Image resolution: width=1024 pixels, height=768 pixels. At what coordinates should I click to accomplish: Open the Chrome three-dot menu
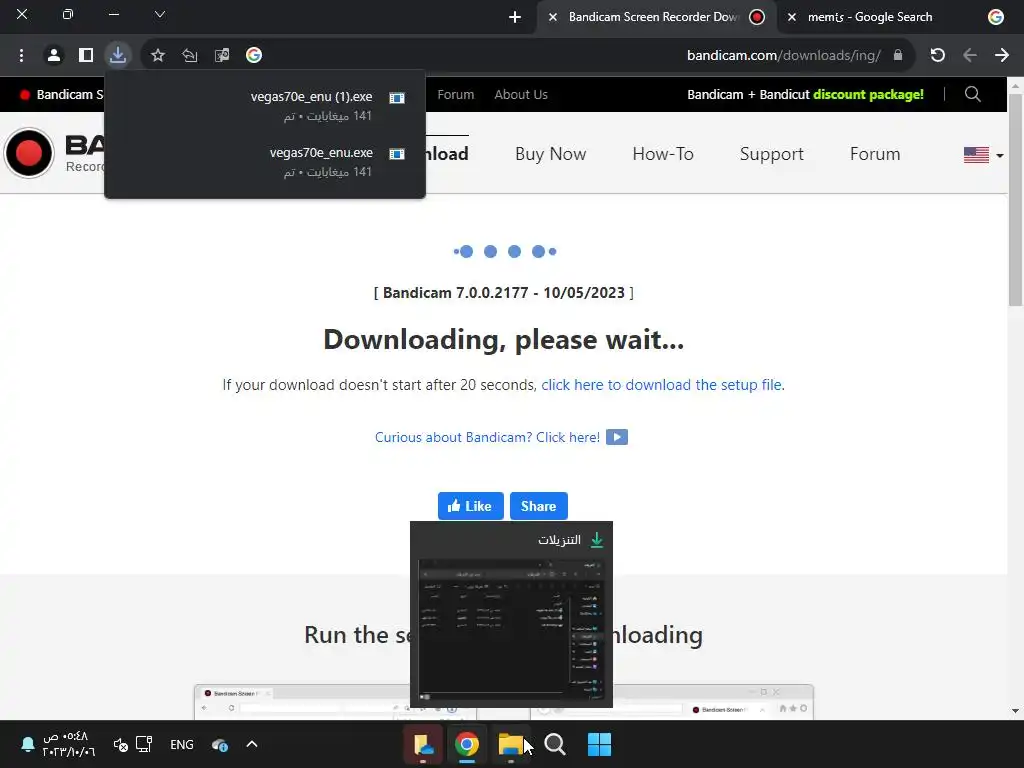pos(22,56)
